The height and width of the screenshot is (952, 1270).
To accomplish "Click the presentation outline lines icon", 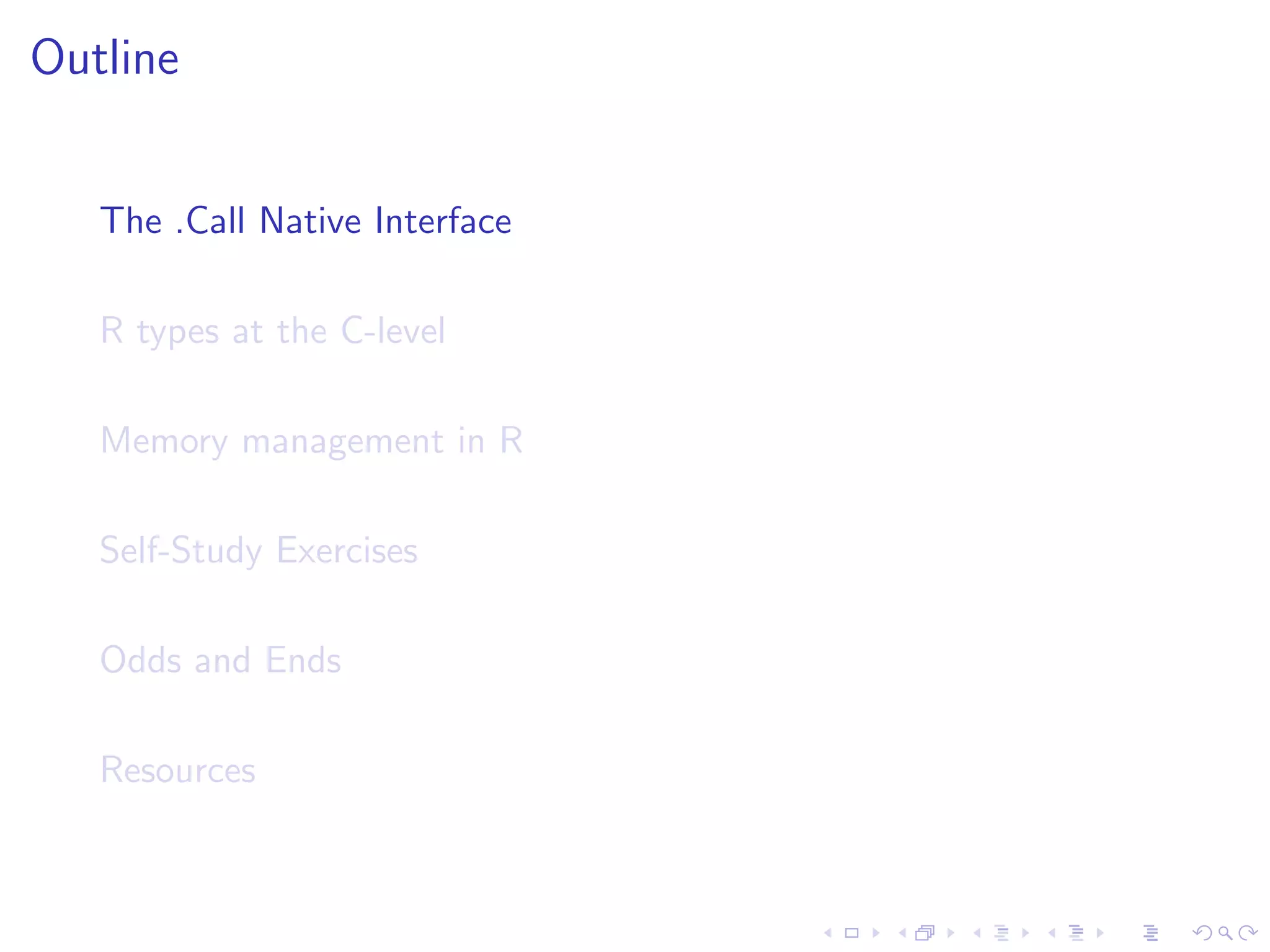I will (1151, 933).
